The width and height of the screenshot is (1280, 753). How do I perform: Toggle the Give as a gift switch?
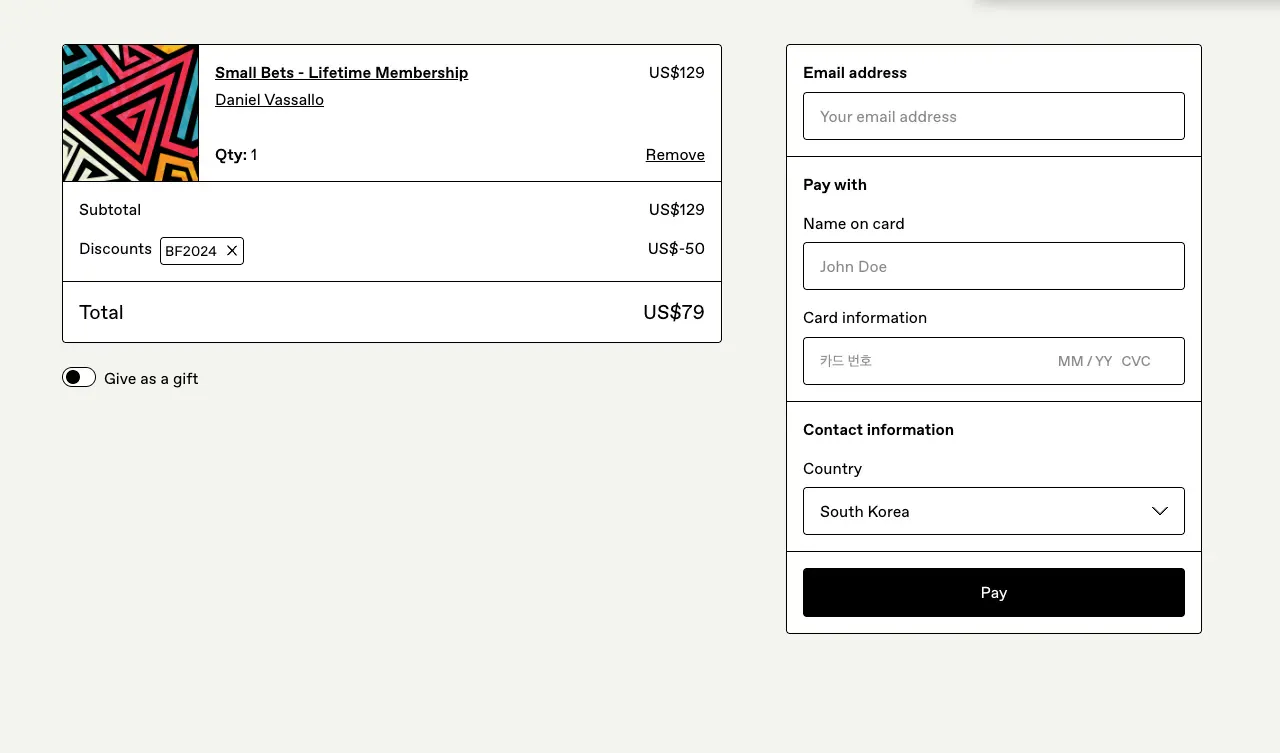(x=79, y=378)
